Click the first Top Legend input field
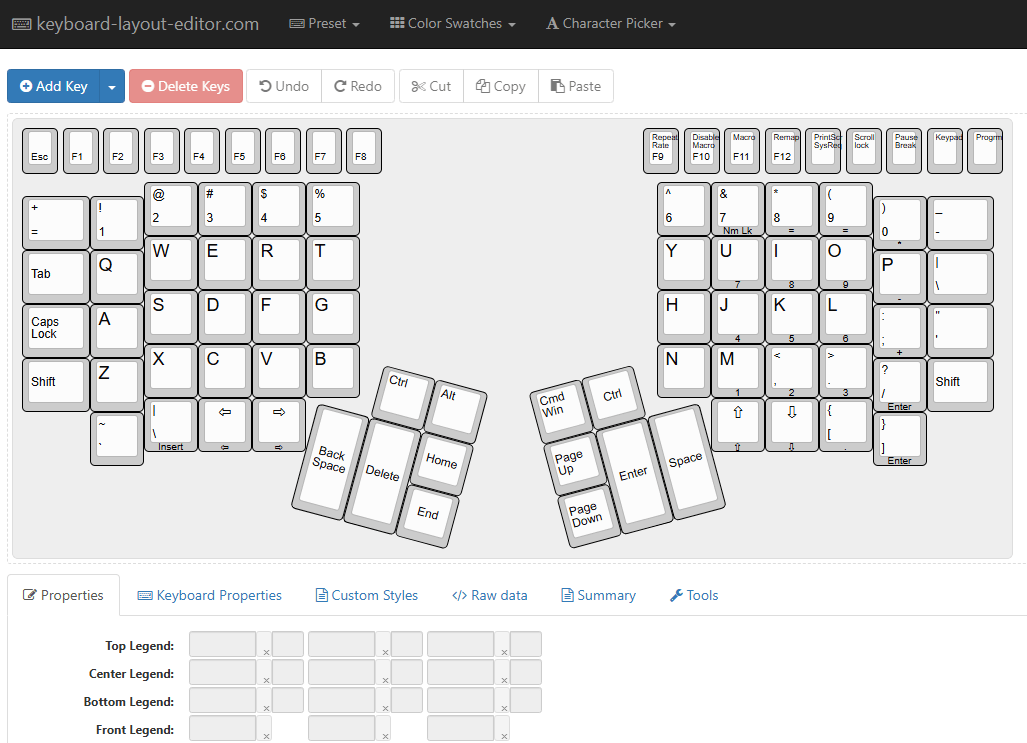Viewport: 1027px width, 743px height. (222, 644)
